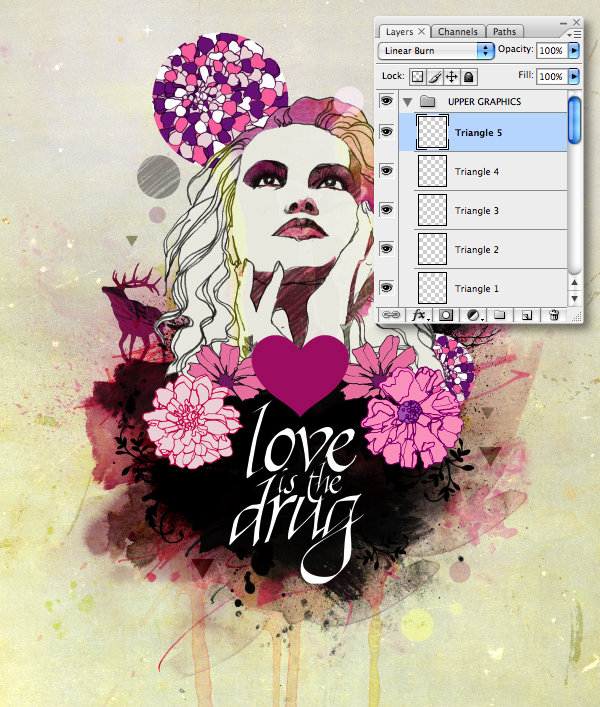This screenshot has width=600, height=707.
Task: Select the Triangle 3 layer name
Action: tap(477, 211)
